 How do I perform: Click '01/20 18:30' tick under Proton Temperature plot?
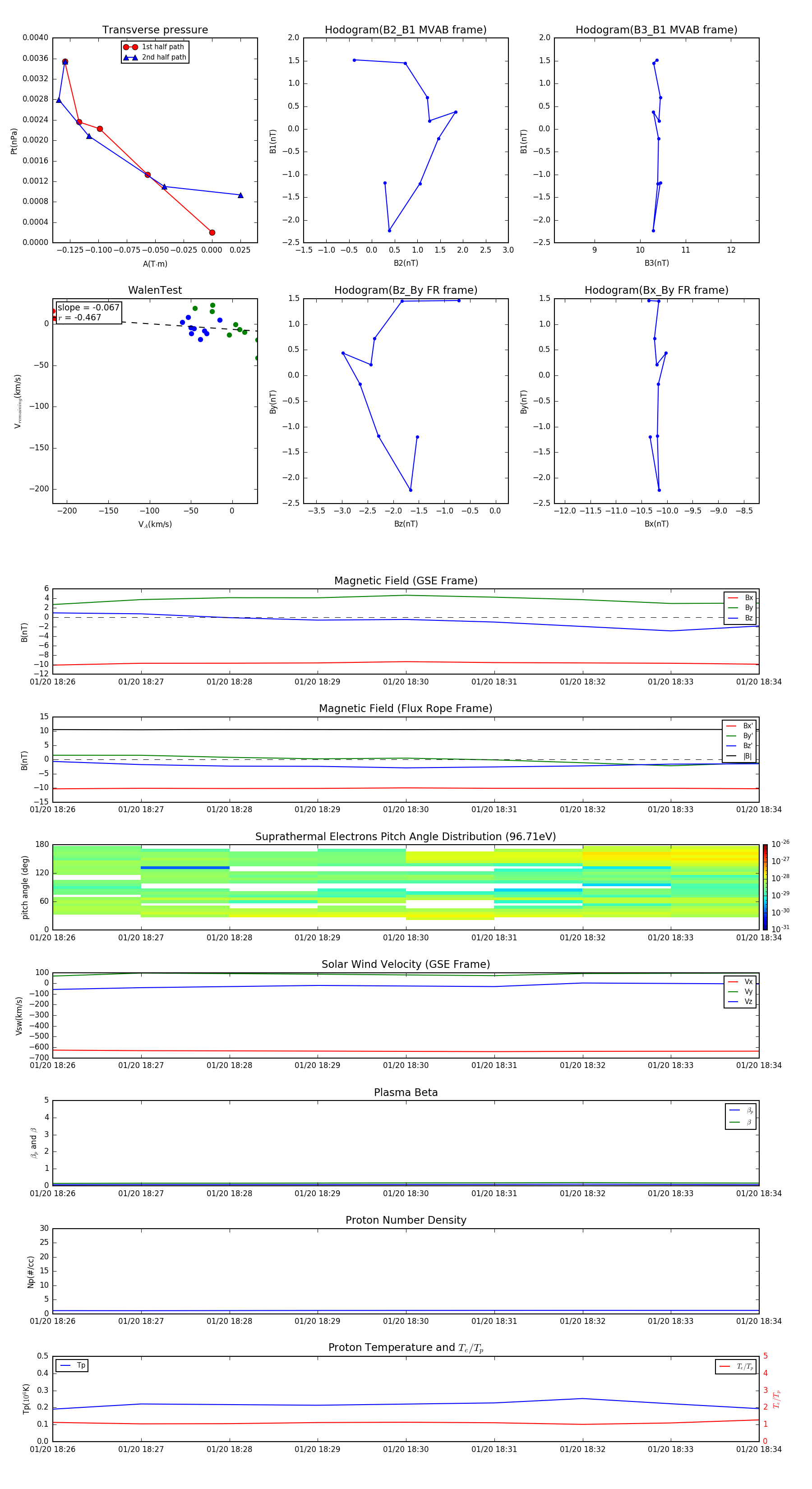[x=406, y=1449]
